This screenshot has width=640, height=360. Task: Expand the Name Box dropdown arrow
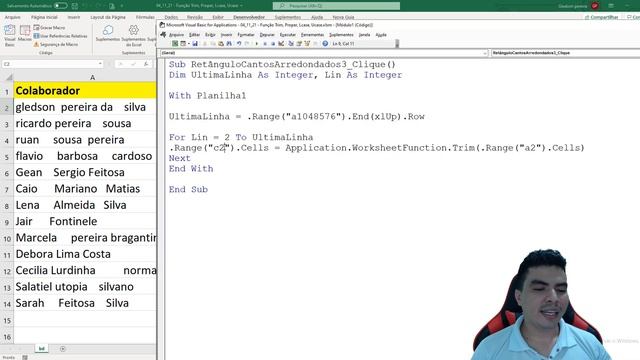coord(100,64)
